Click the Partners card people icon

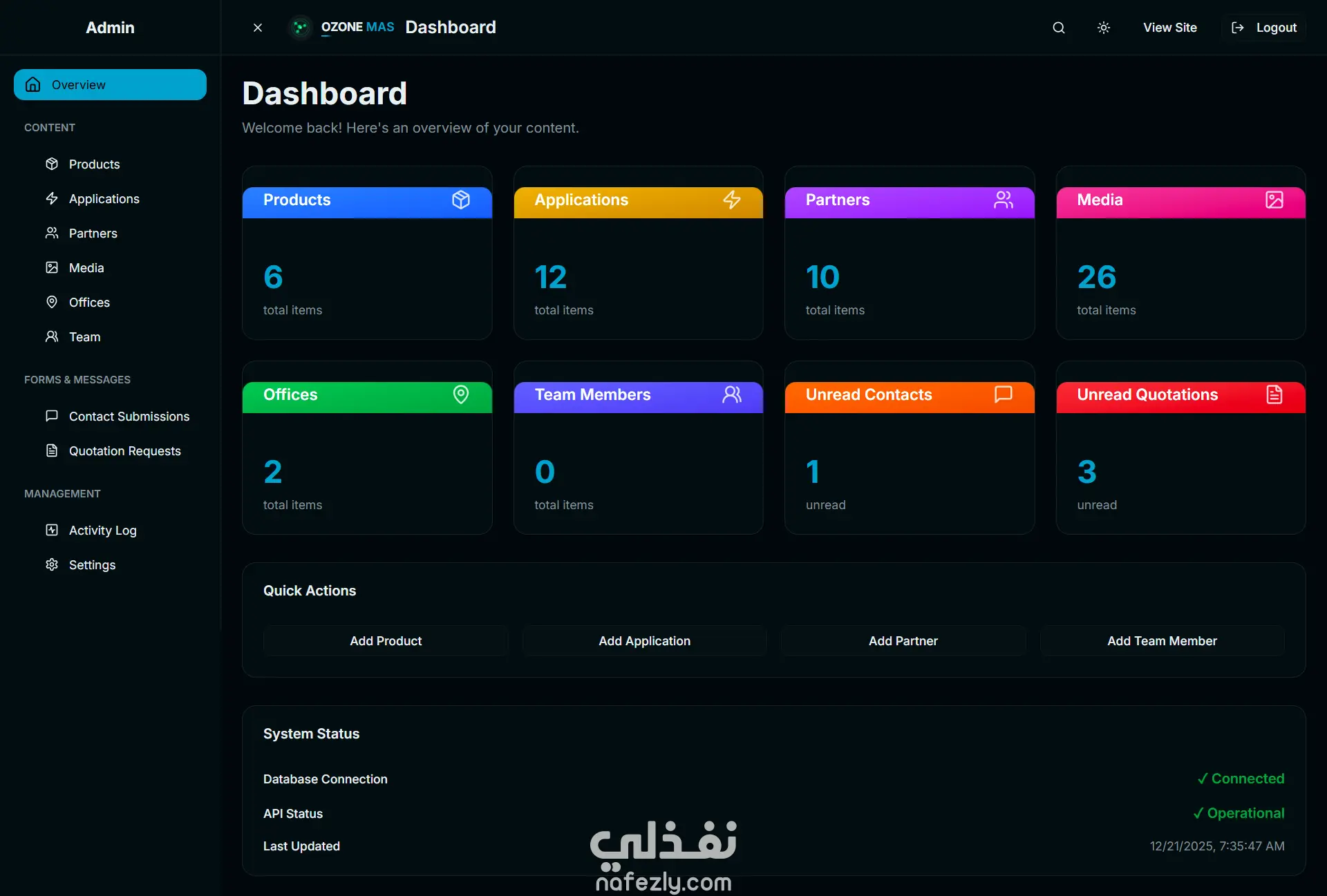tap(1003, 200)
